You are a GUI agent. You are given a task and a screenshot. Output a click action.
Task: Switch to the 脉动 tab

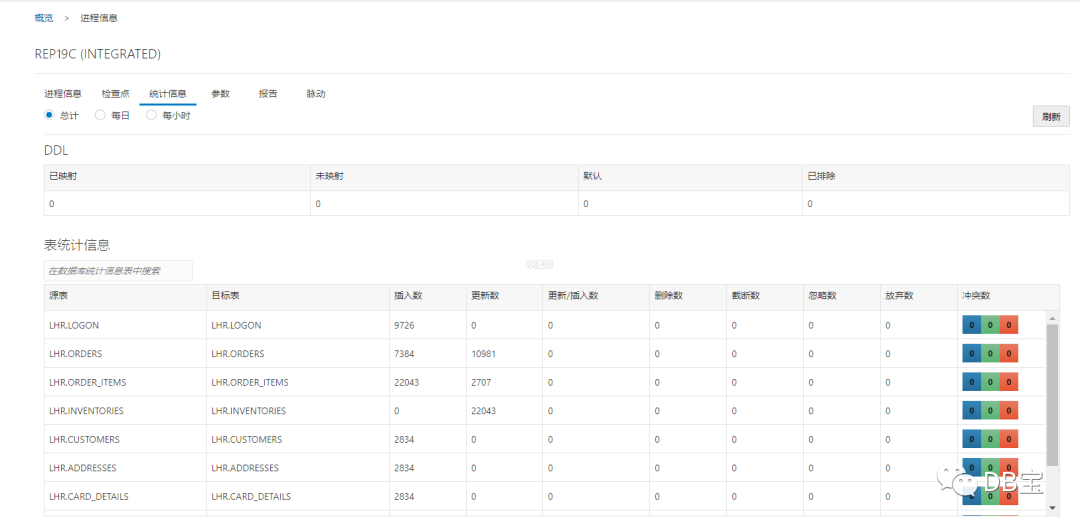coord(316,94)
